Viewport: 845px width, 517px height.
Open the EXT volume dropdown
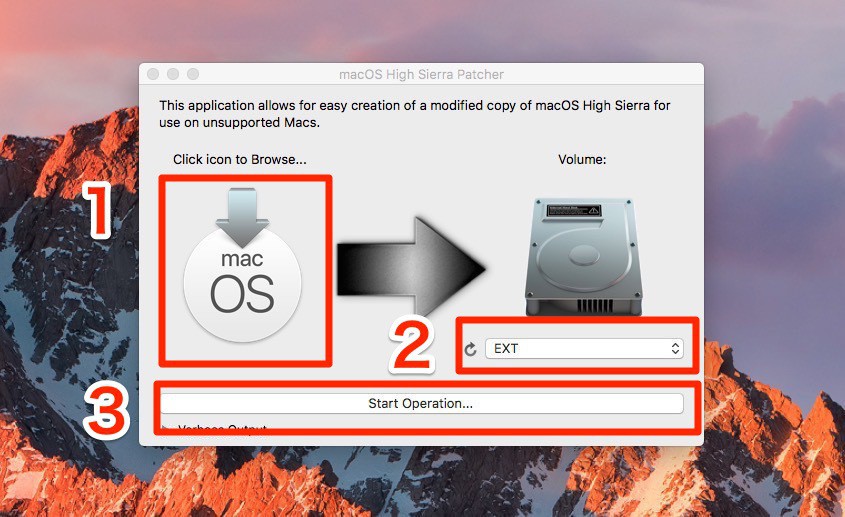coord(584,349)
